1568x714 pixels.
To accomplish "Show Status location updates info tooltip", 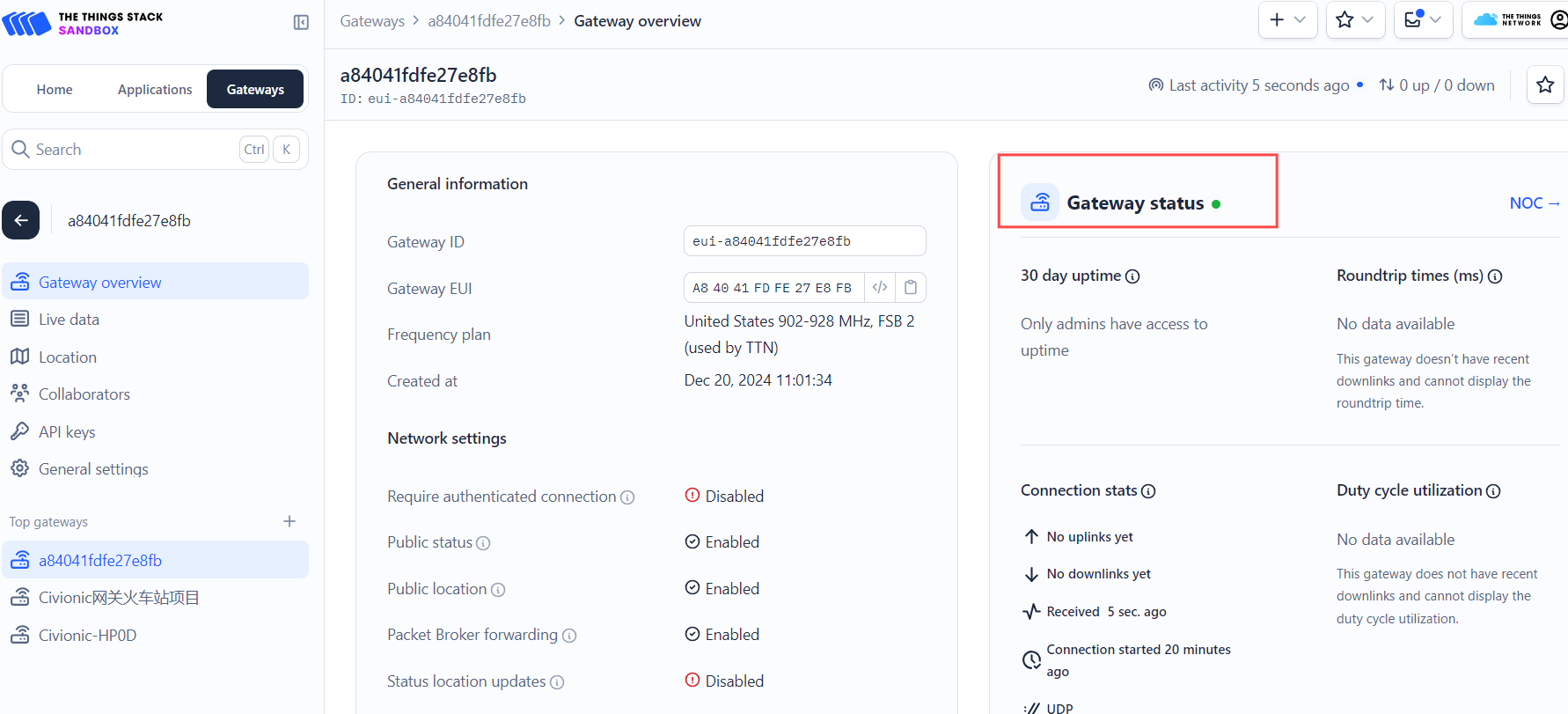I will [557, 682].
